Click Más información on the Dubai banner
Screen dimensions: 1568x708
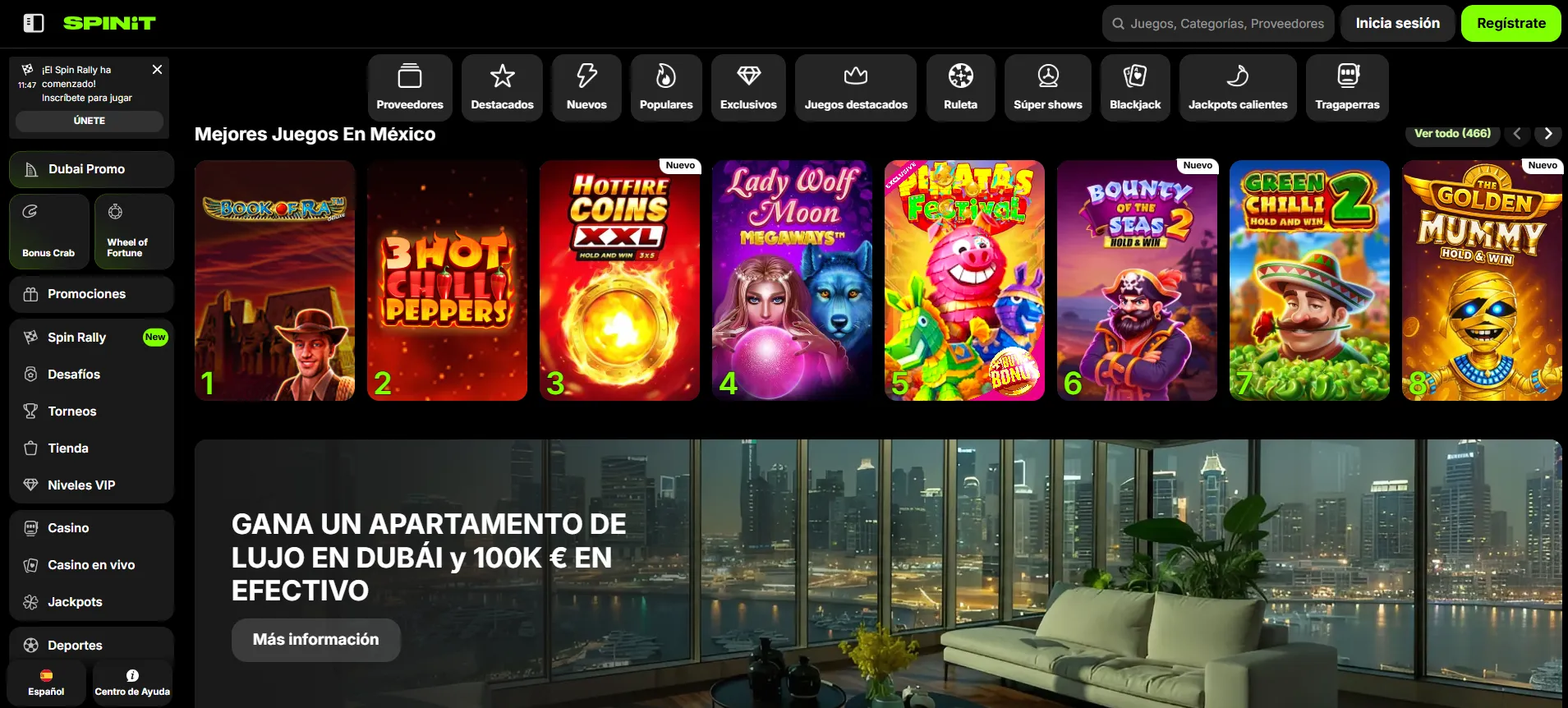click(316, 640)
